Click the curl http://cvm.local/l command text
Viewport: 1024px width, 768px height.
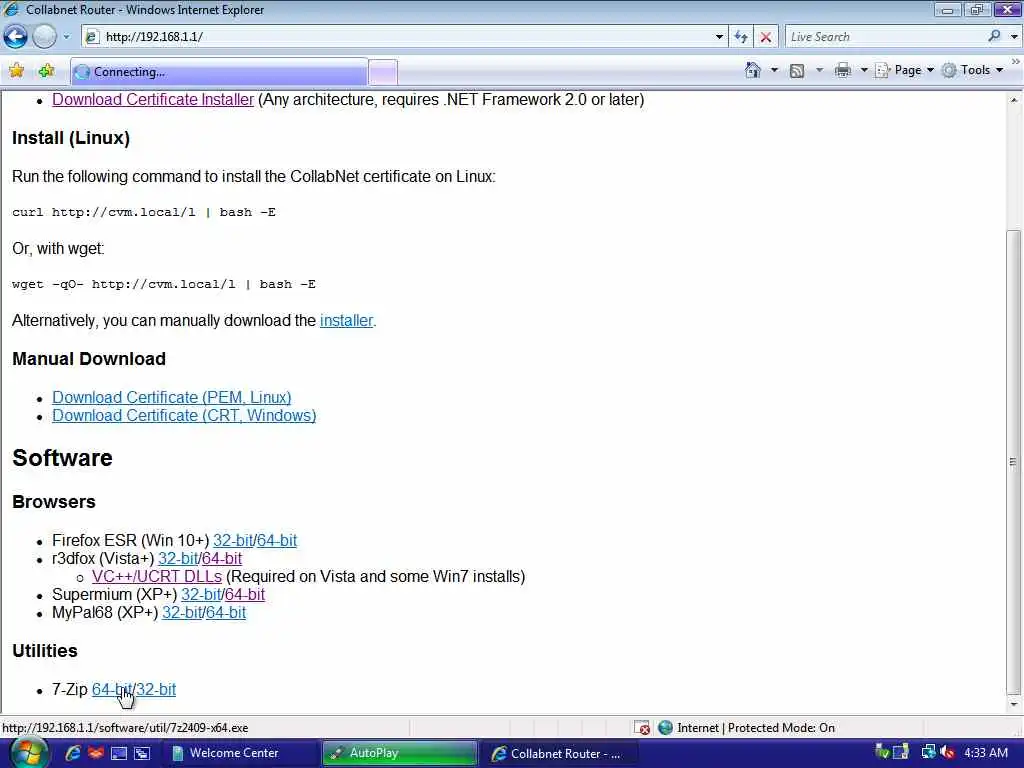coord(144,212)
